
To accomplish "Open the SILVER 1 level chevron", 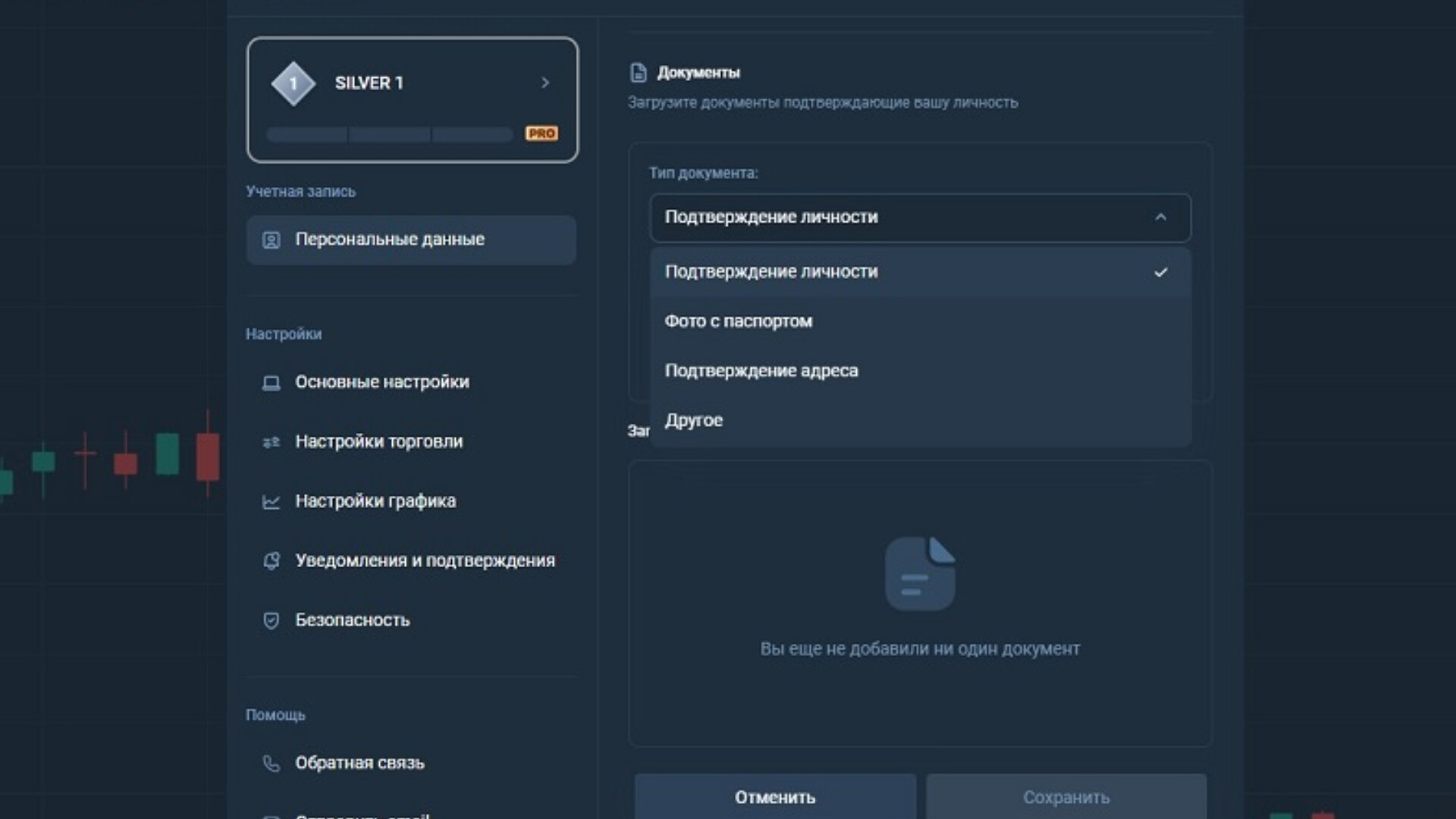I will (x=544, y=83).
